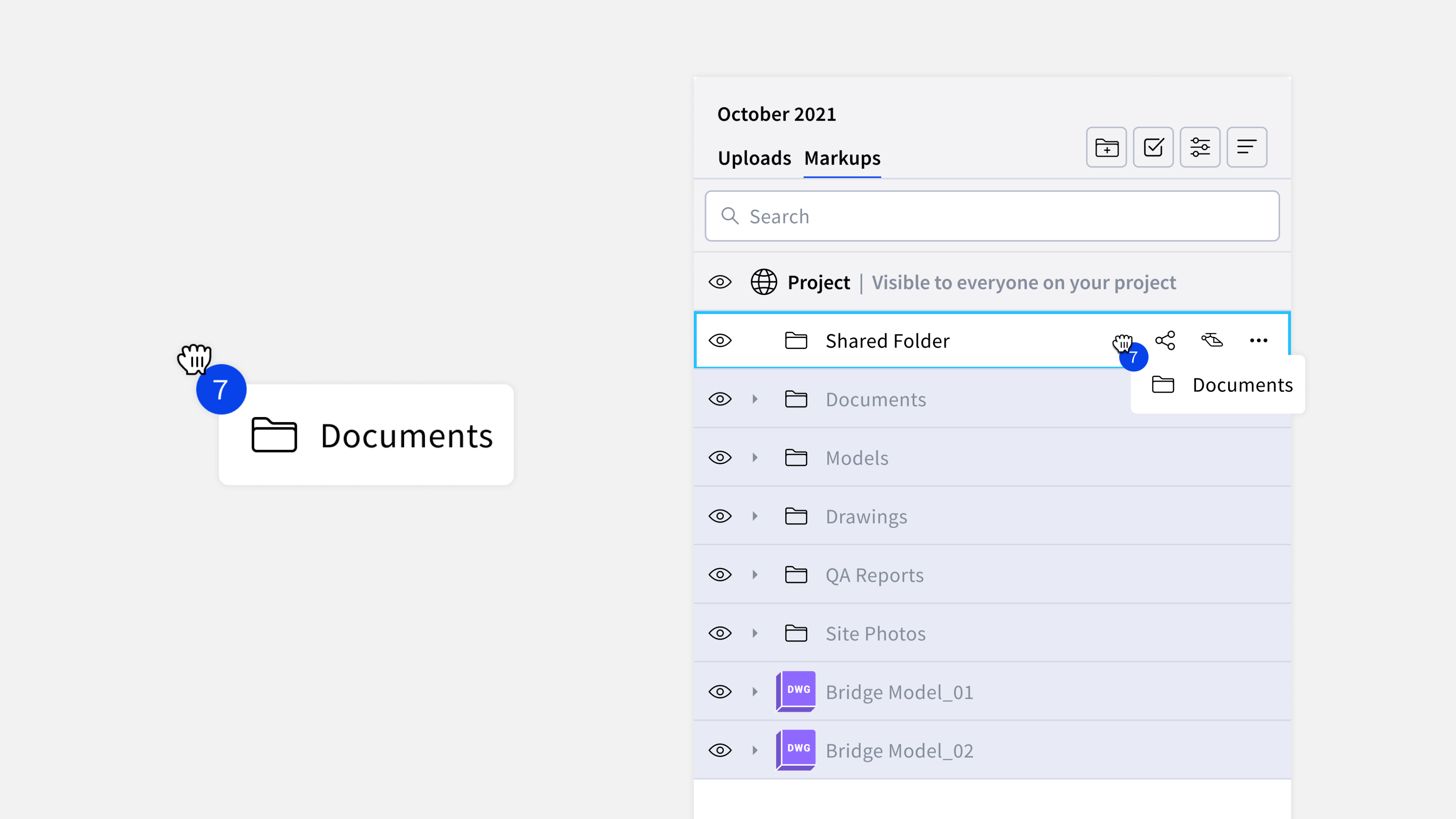Click the share icon on Shared Folder
The width and height of the screenshot is (1456, 819).
1166,340
